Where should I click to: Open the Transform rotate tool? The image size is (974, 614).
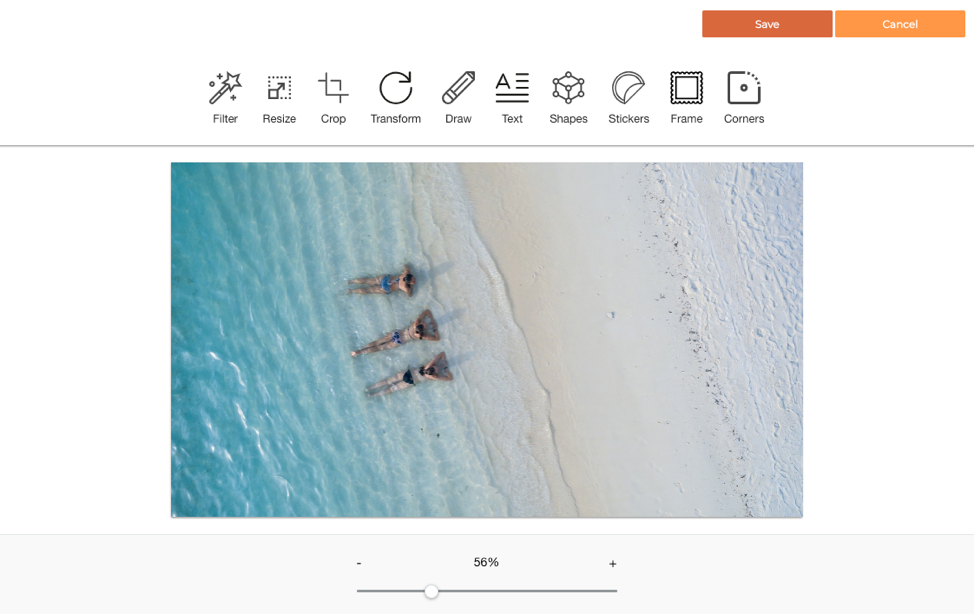click(x=395, y=89)
